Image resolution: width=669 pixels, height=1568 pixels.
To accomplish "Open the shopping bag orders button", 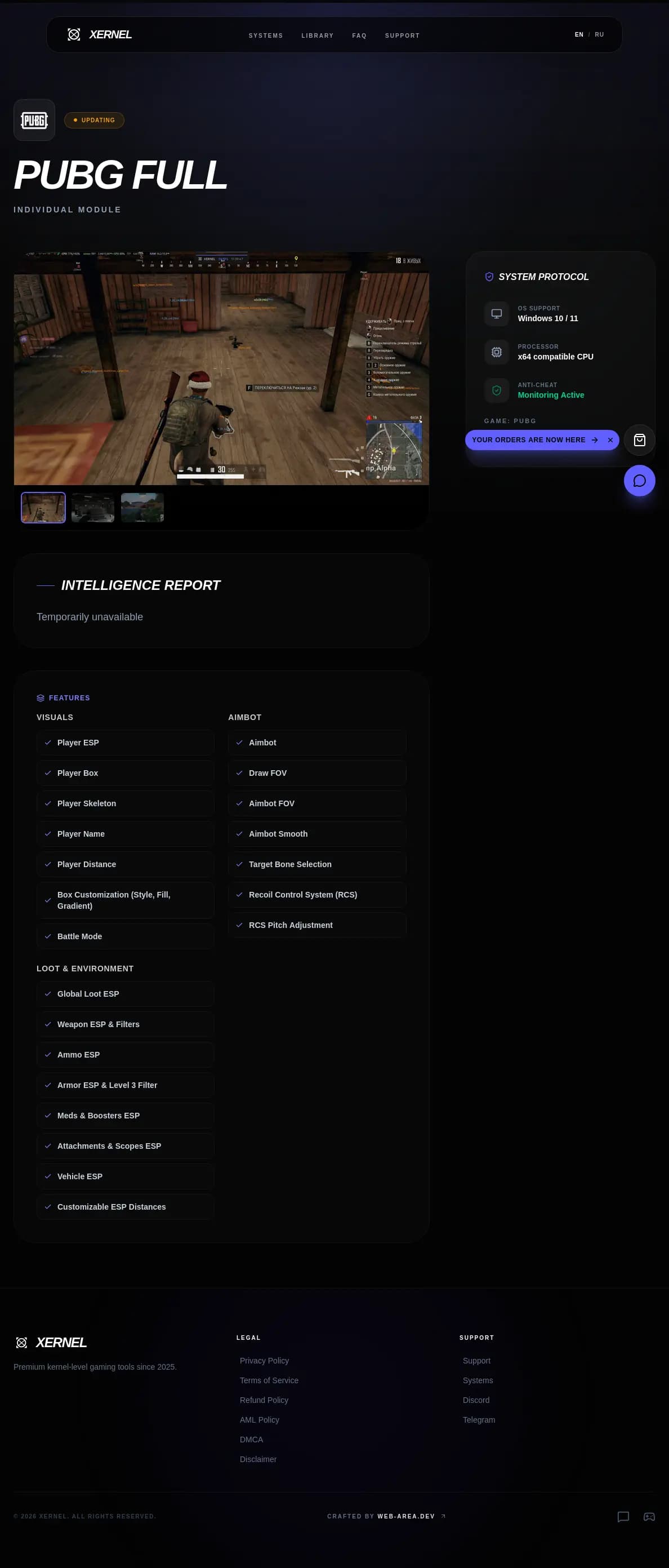I will click(x=639, y=440).
